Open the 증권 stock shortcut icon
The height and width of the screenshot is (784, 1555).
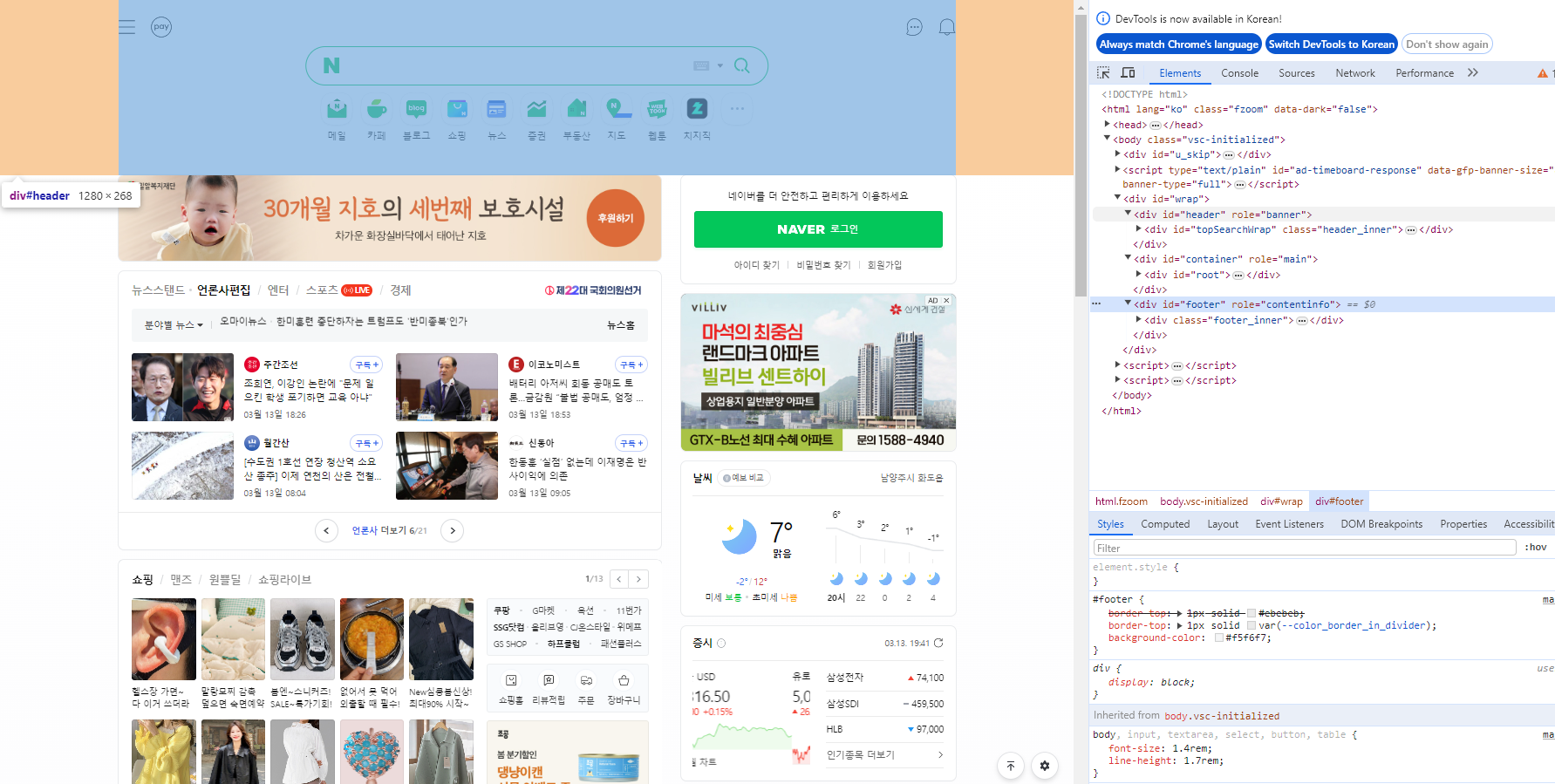(536, 109)
